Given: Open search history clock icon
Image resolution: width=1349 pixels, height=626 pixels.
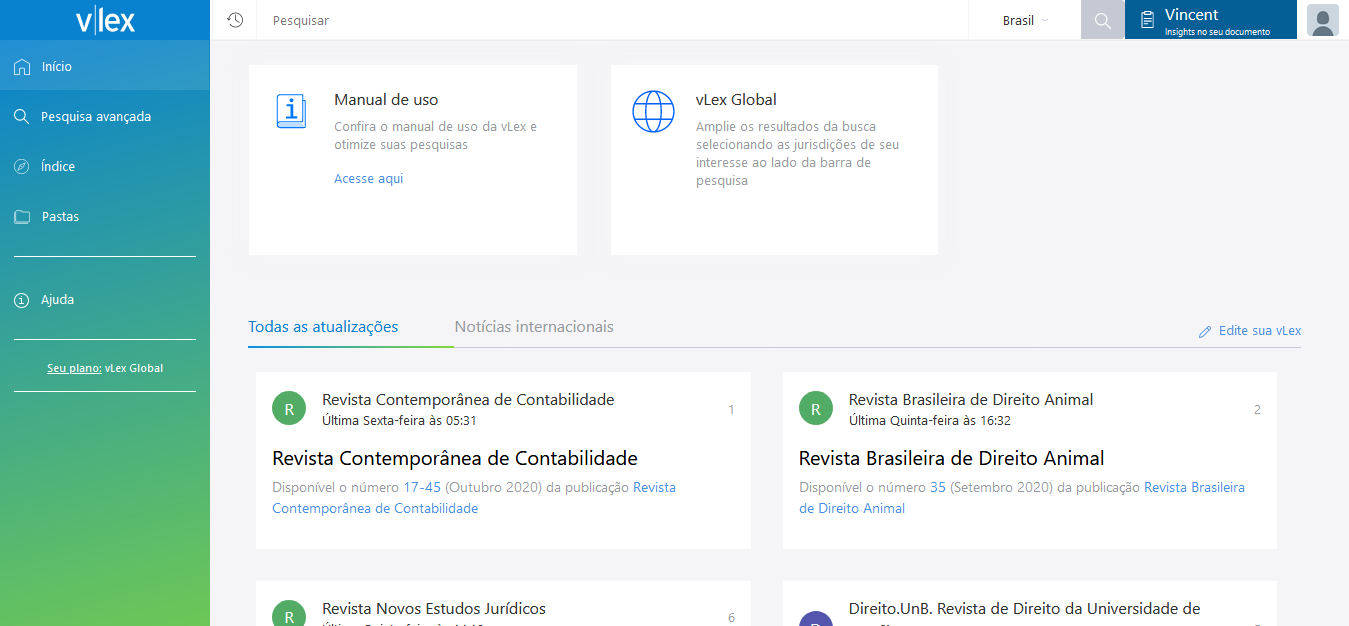Looking at the screenshot, I should (235, 20).
